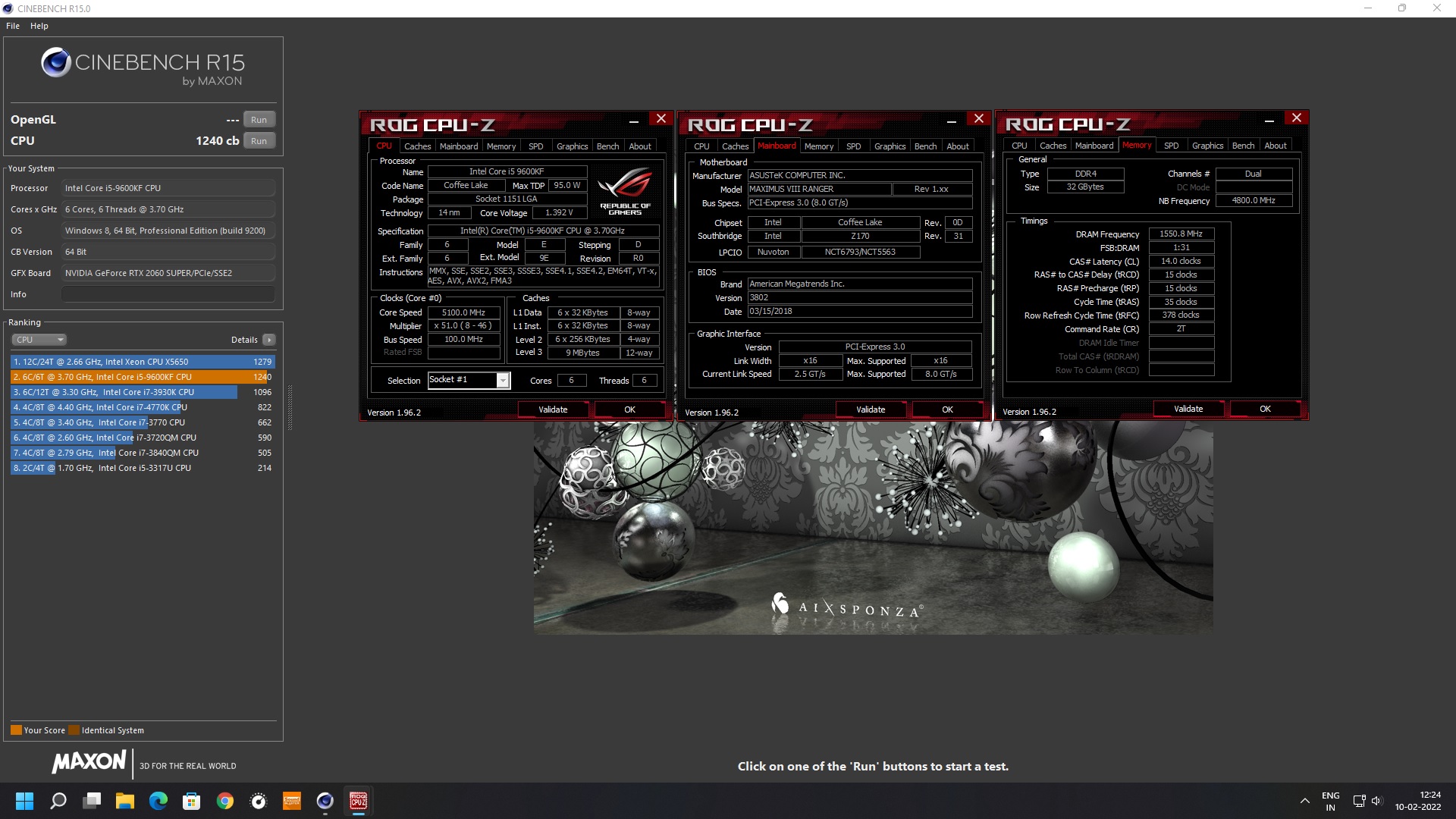Open About tab in the third CPU-Z window (Memory)
The width and height of the screenshot is (1456, 819).
tap(1276, 146)
